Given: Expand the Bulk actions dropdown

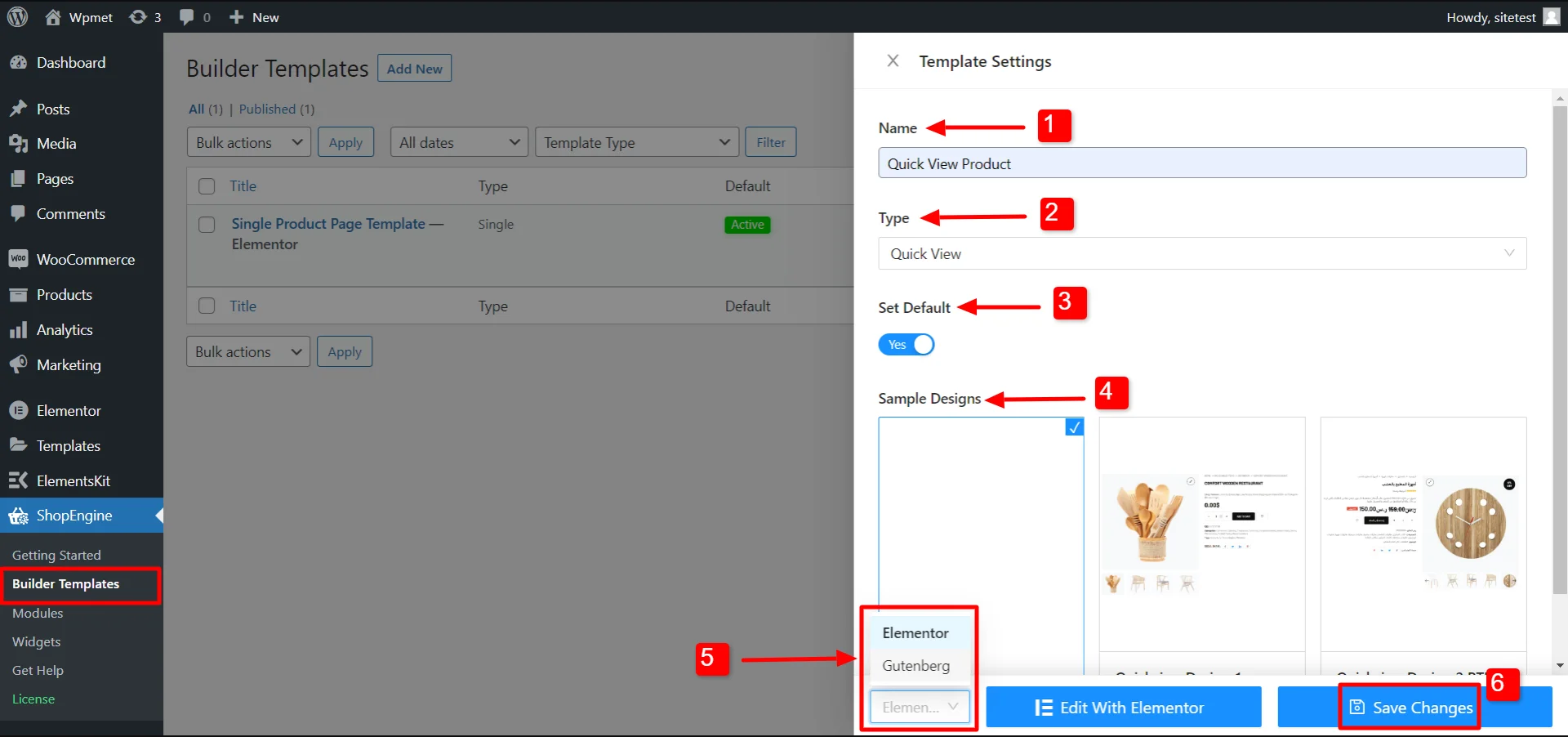Looking at the screenshot, I should [x=247, y=142].
